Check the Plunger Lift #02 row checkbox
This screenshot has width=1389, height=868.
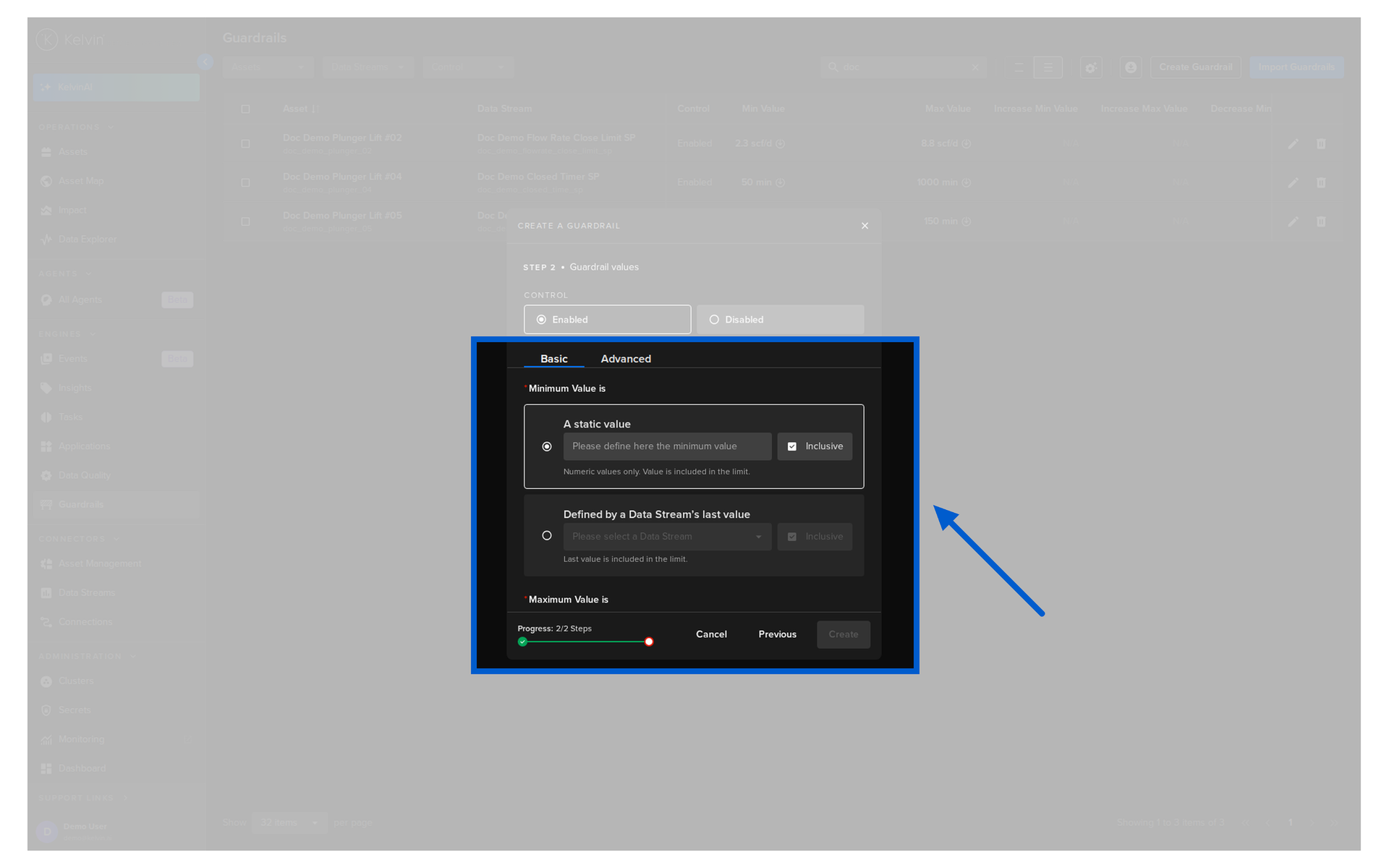245,144
